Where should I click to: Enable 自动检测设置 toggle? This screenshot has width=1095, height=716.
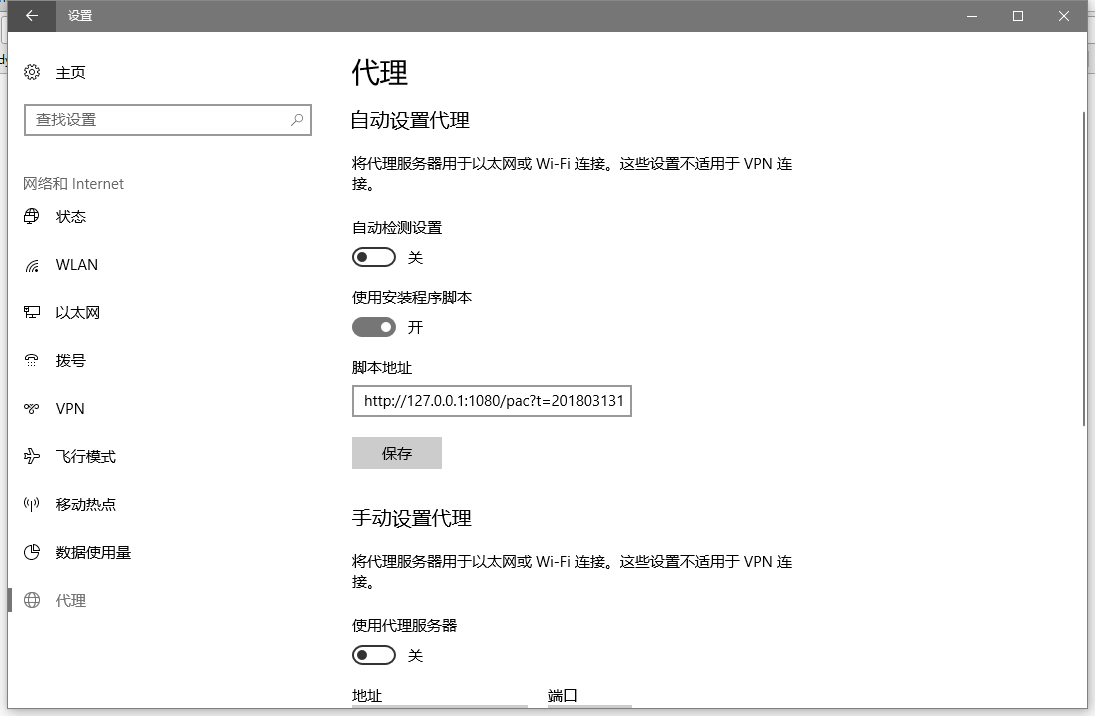click(x=374, y=257)
